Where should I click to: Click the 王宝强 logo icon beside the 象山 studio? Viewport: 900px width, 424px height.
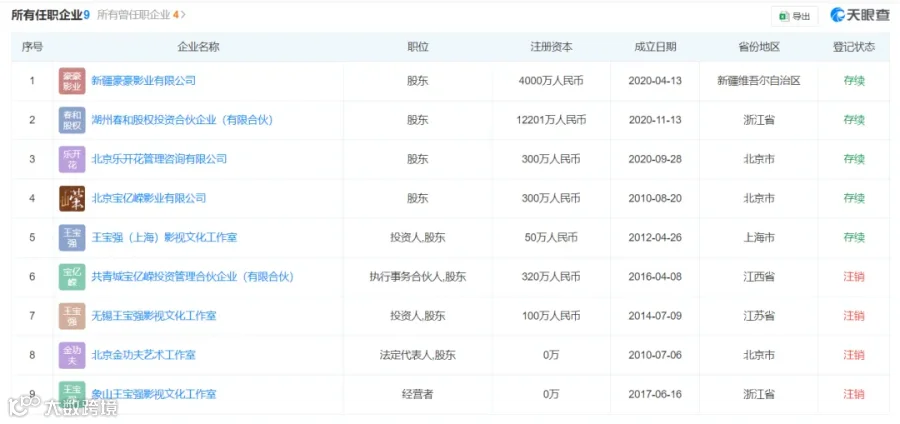coord(72,394)
